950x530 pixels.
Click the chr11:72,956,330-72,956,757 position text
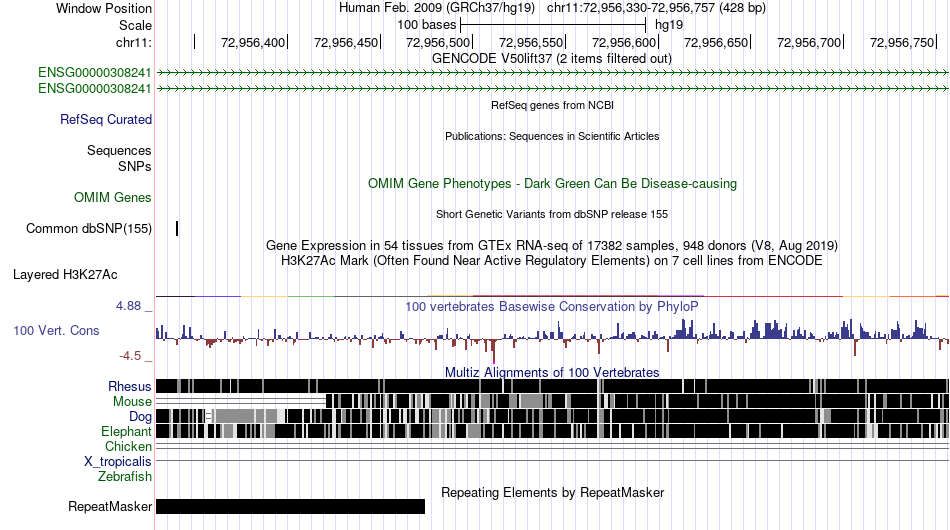pos(656,8)
